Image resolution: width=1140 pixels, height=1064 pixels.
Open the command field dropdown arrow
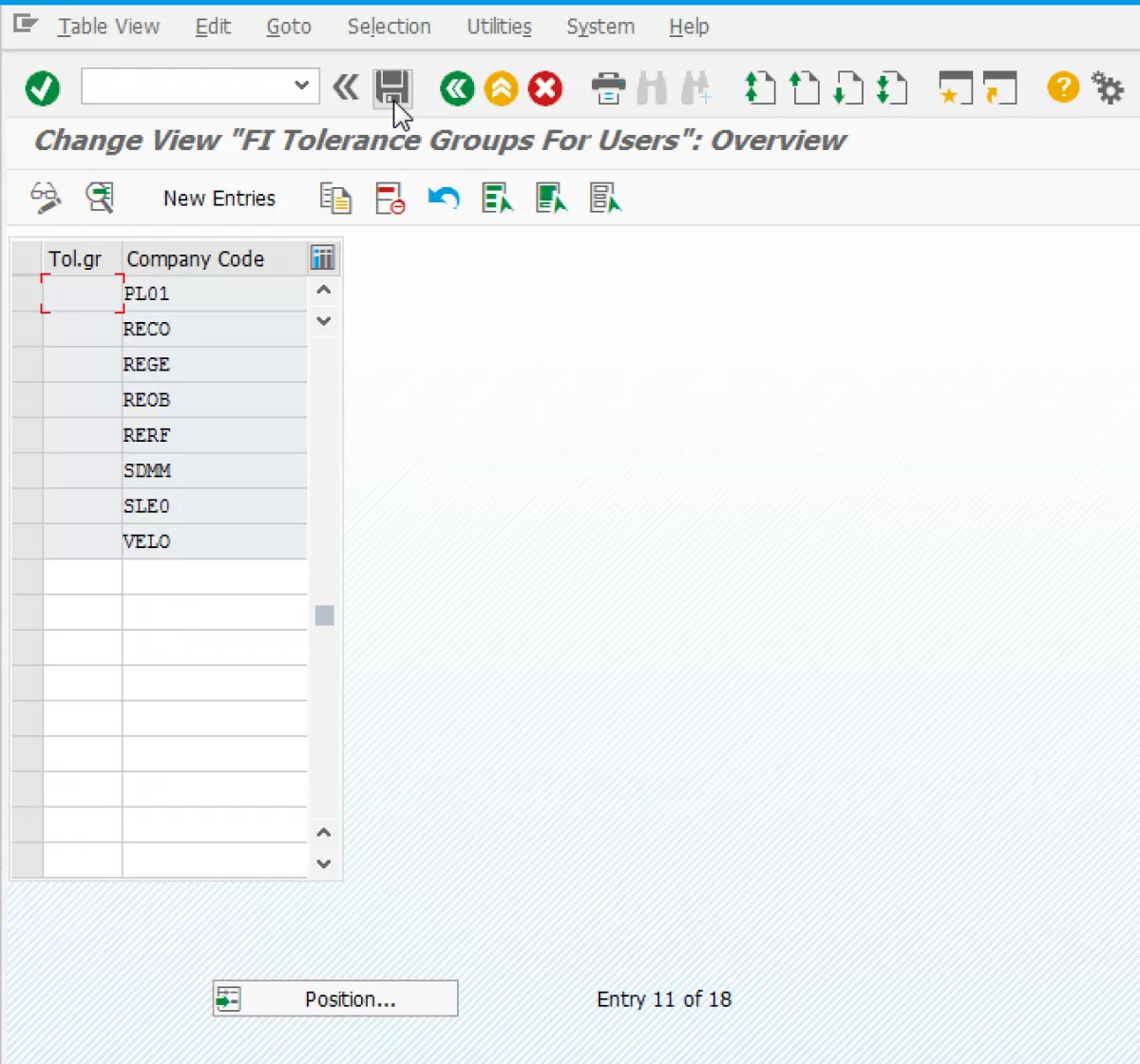pyautogui.click(x=302, y=85)
